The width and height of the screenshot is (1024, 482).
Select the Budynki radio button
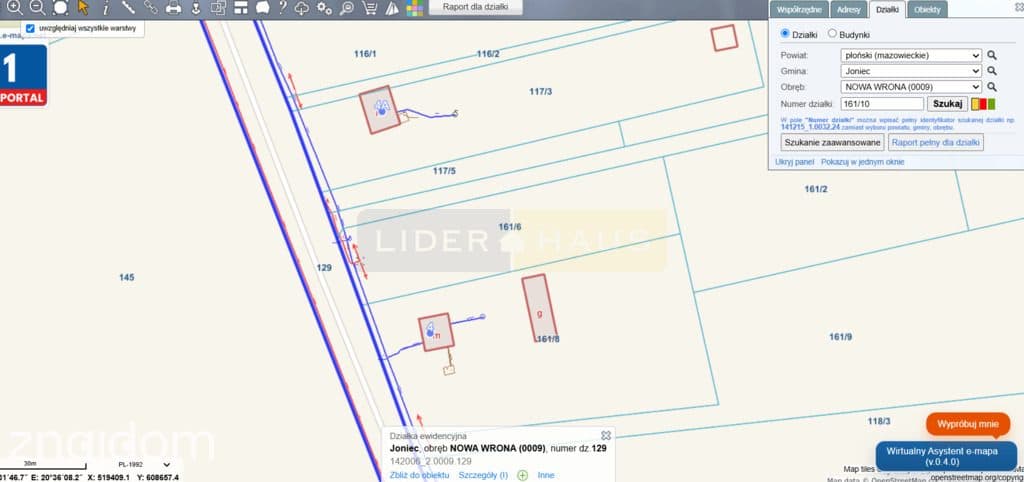[x=832, y=33]
